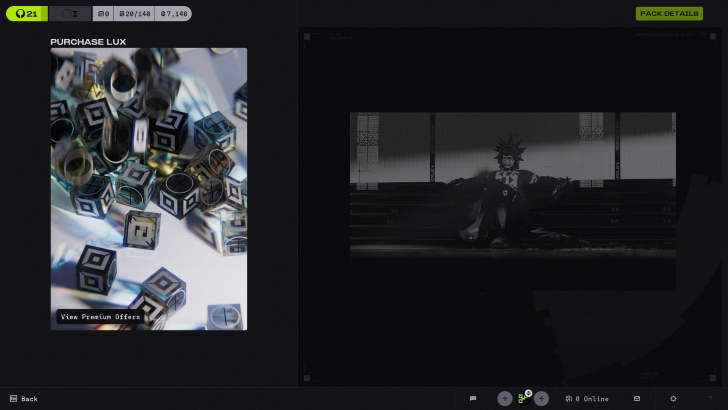Click the level 21 player badge

pos(26,14)
